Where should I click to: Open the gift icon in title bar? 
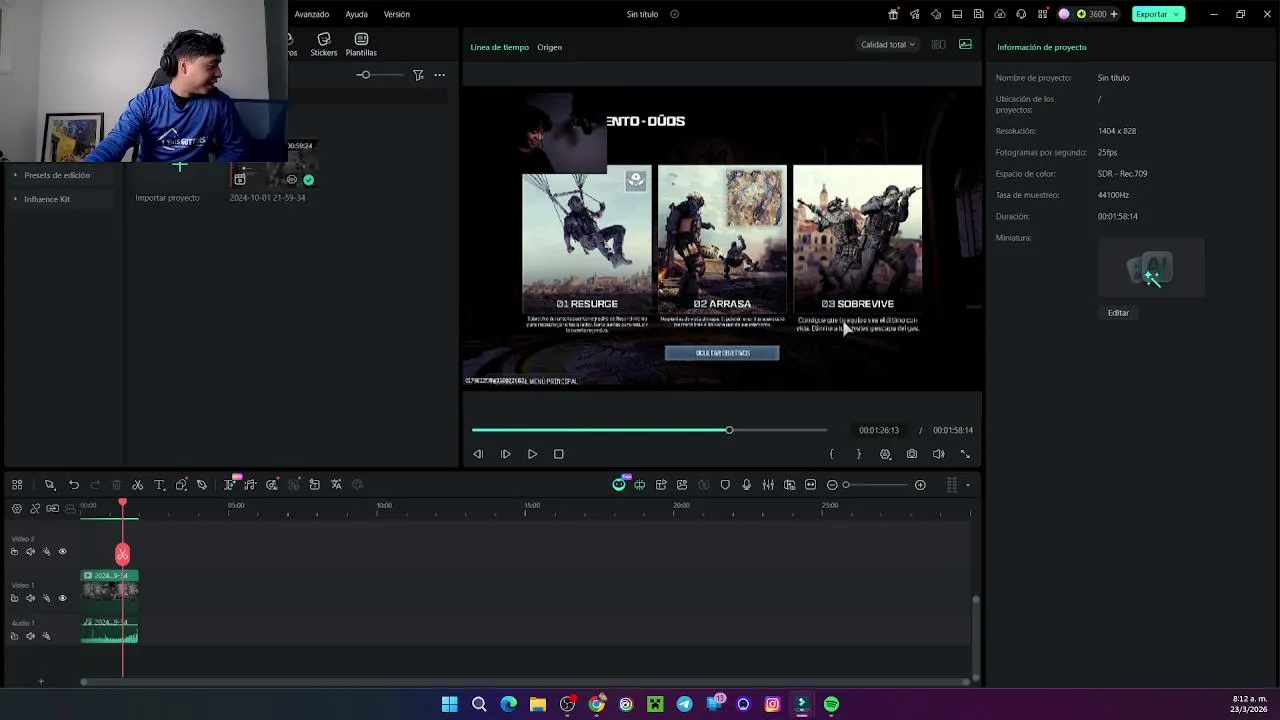(893, 14)
